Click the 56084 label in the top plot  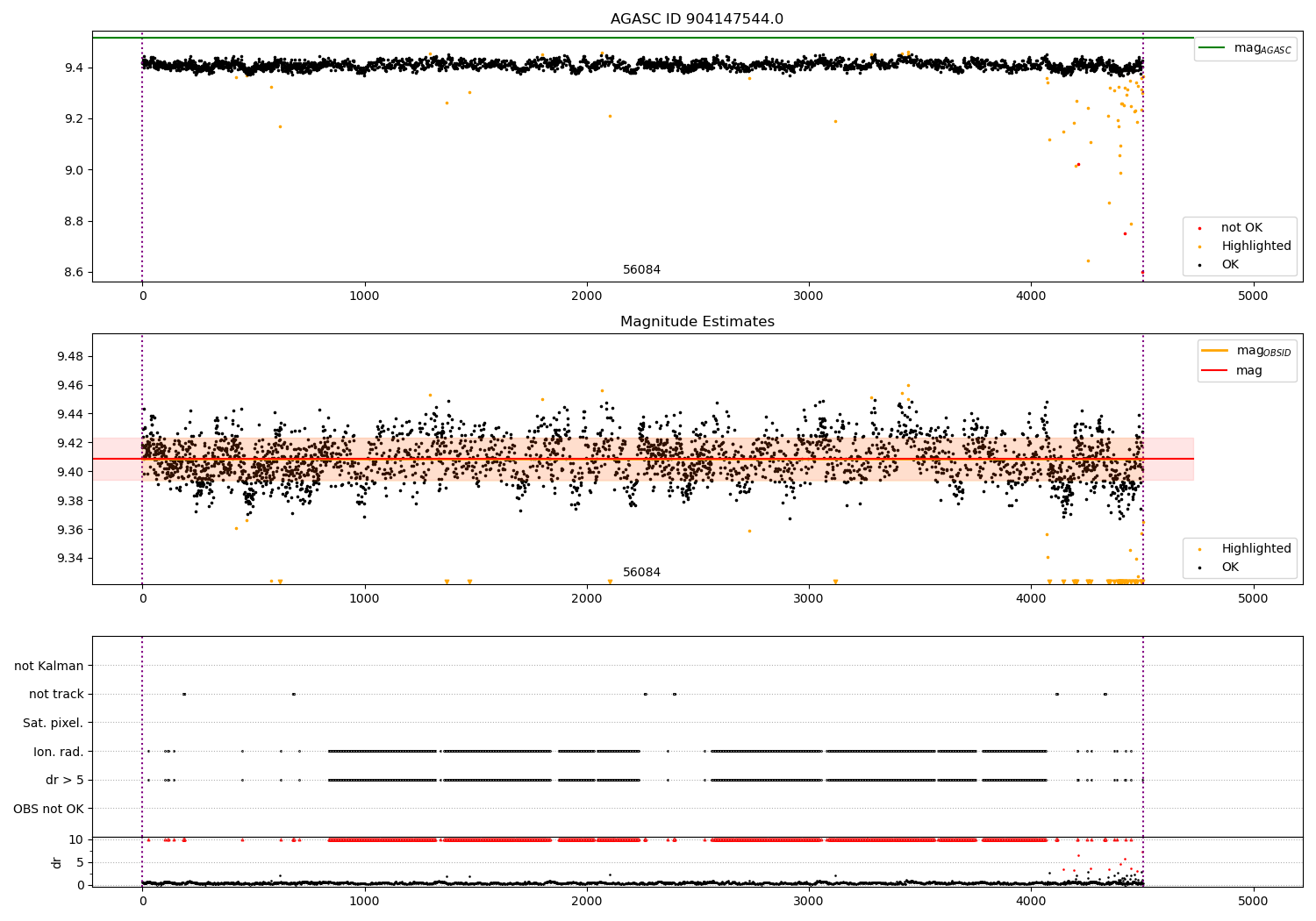[641, 270]
